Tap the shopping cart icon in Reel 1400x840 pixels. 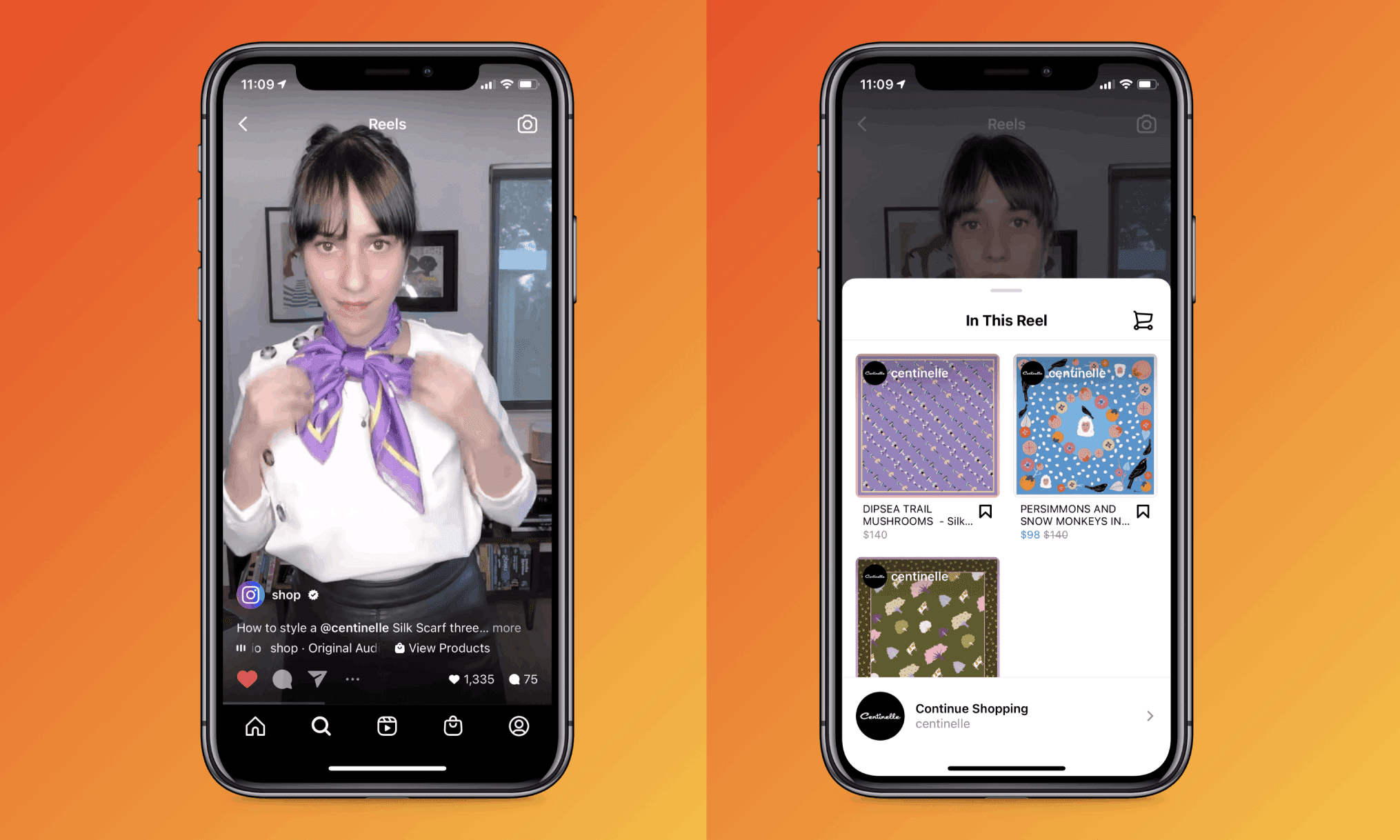click(1143, 320)
